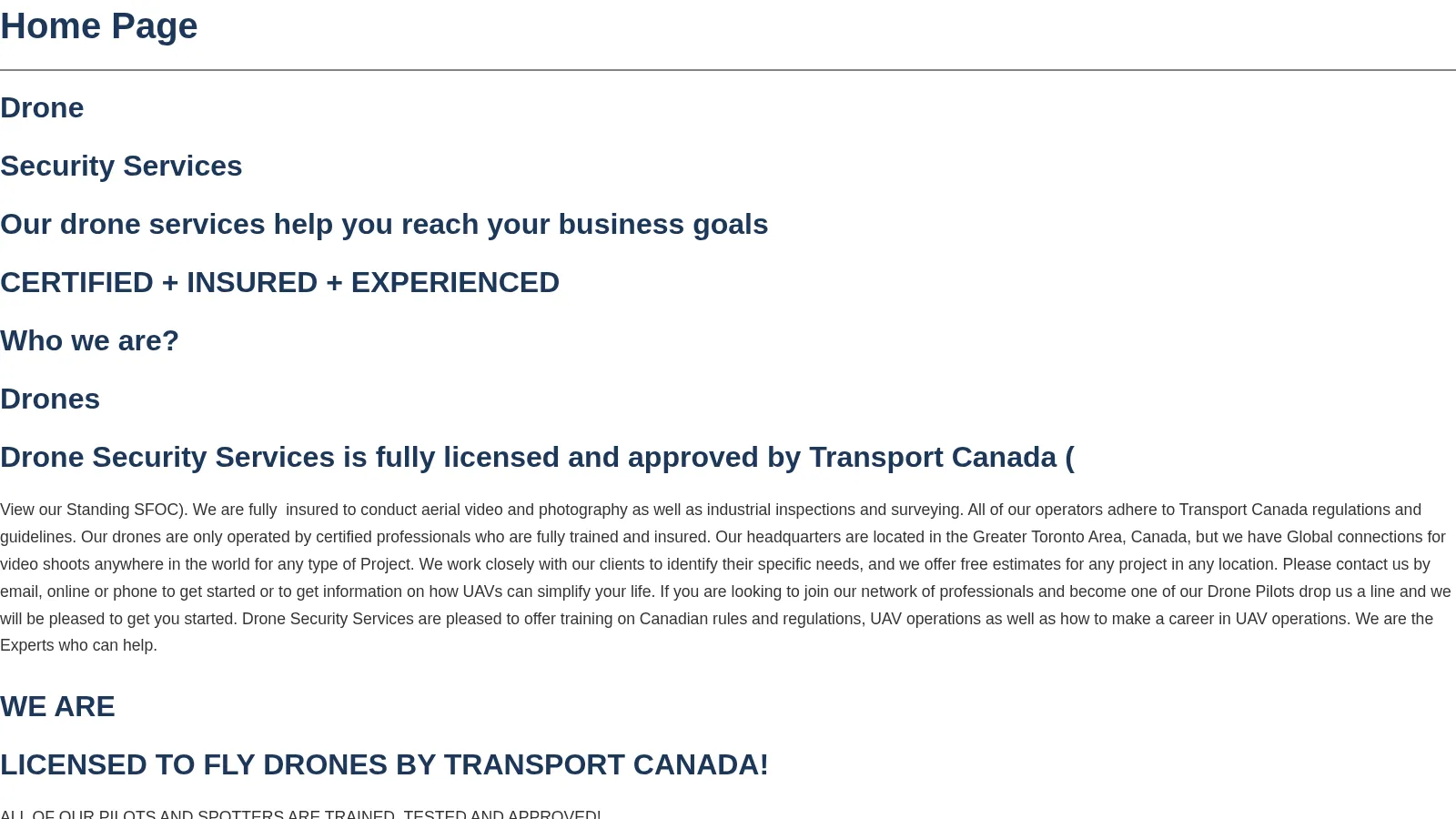Click the "Drones" heading
The image size is (1456, 819).
pos(50,399)
